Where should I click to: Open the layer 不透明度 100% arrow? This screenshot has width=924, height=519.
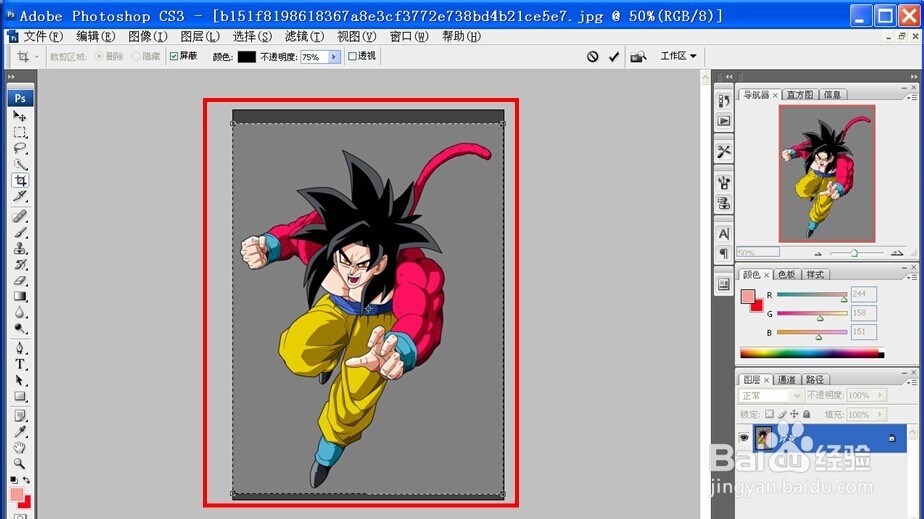point(880,395)
